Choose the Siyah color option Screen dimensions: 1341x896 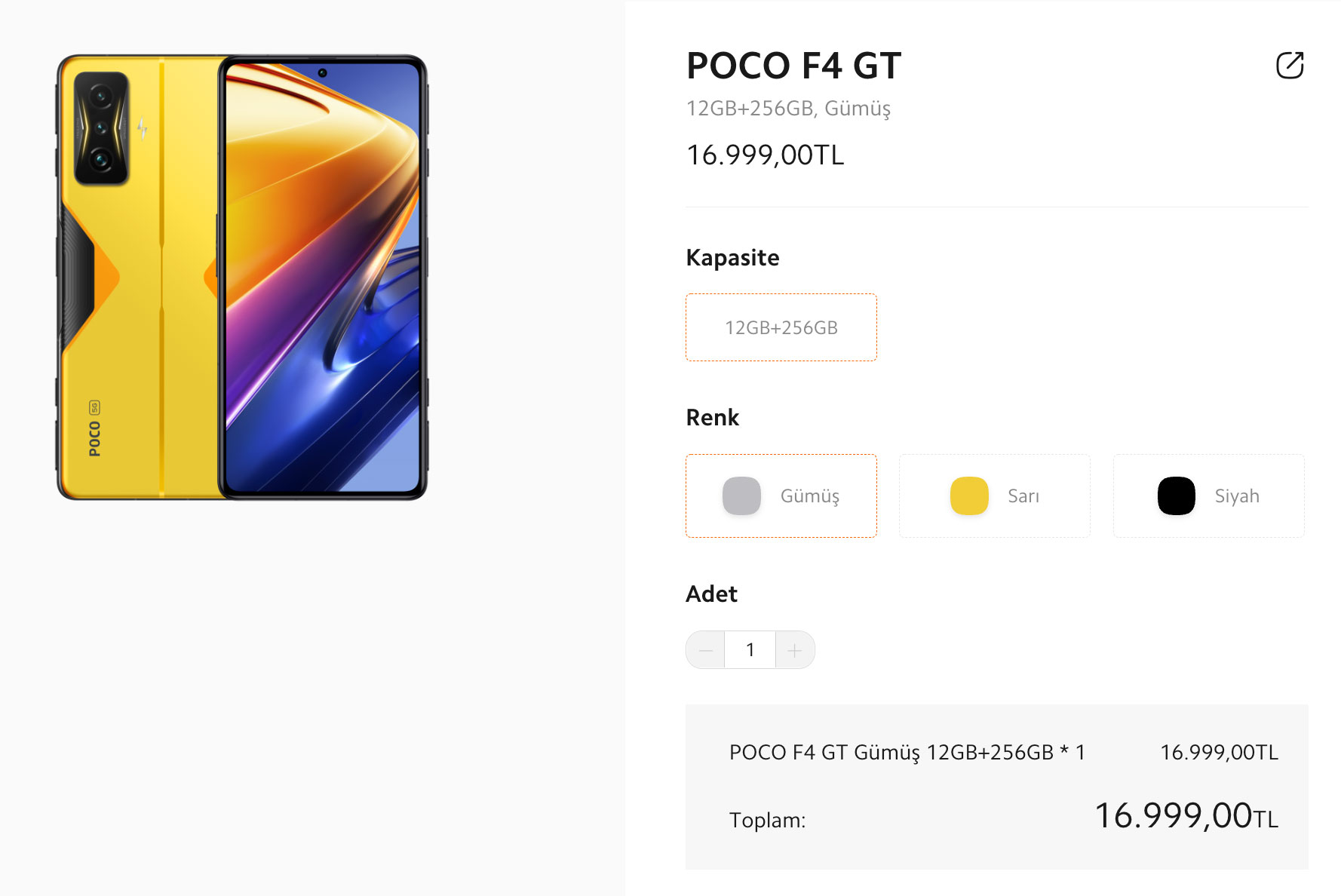click(x=1209, y=496)
